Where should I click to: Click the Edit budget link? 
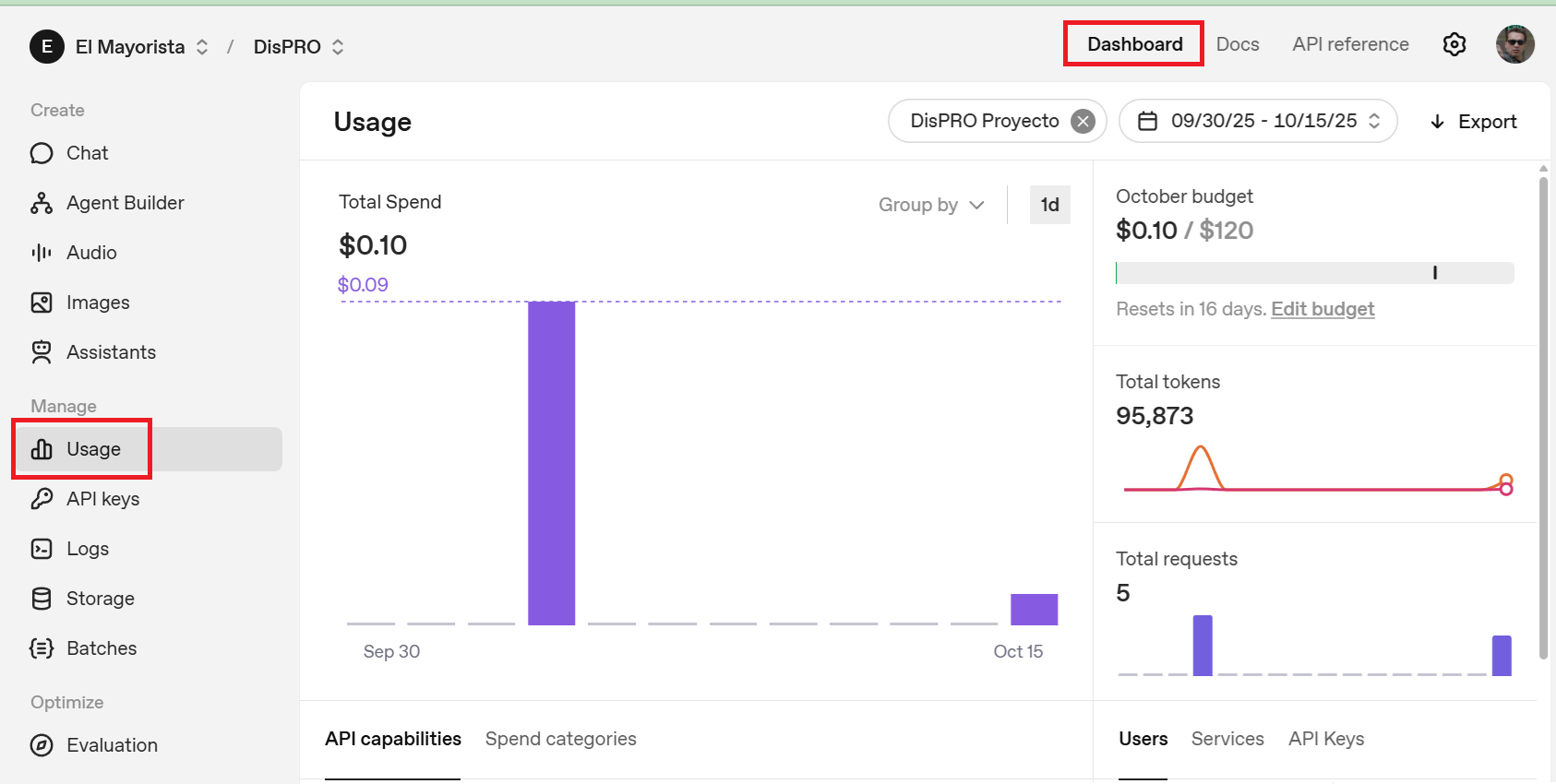[1323, 309]
